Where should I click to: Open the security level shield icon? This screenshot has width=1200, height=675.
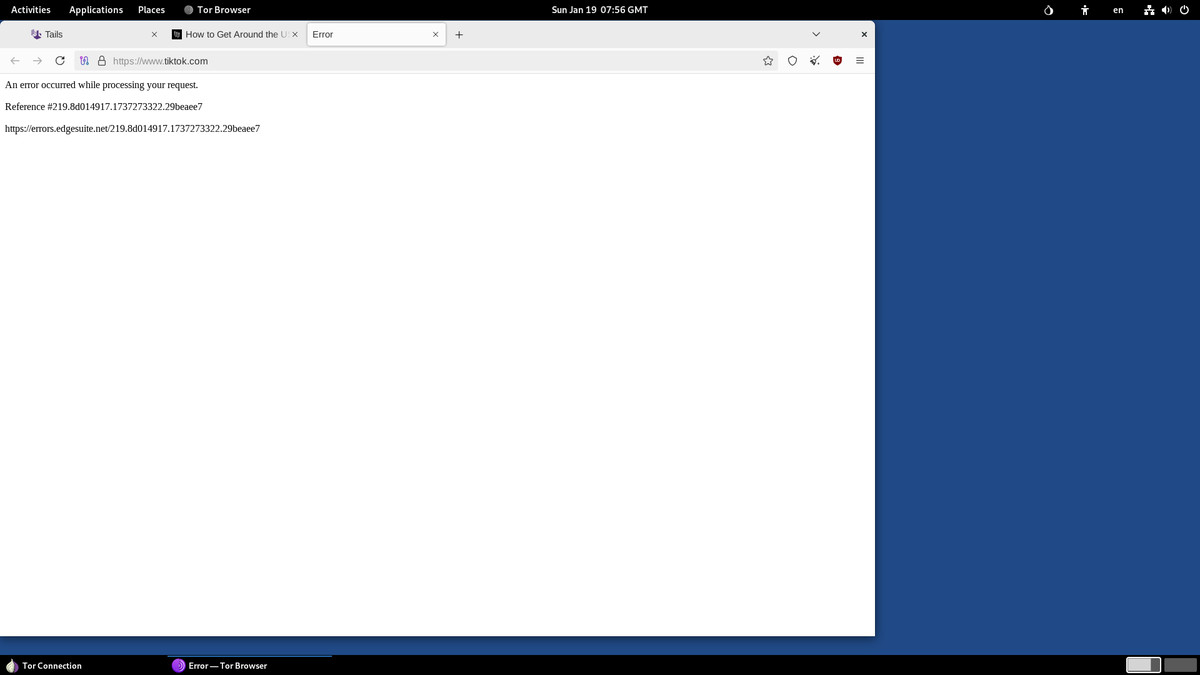point(792,61)
